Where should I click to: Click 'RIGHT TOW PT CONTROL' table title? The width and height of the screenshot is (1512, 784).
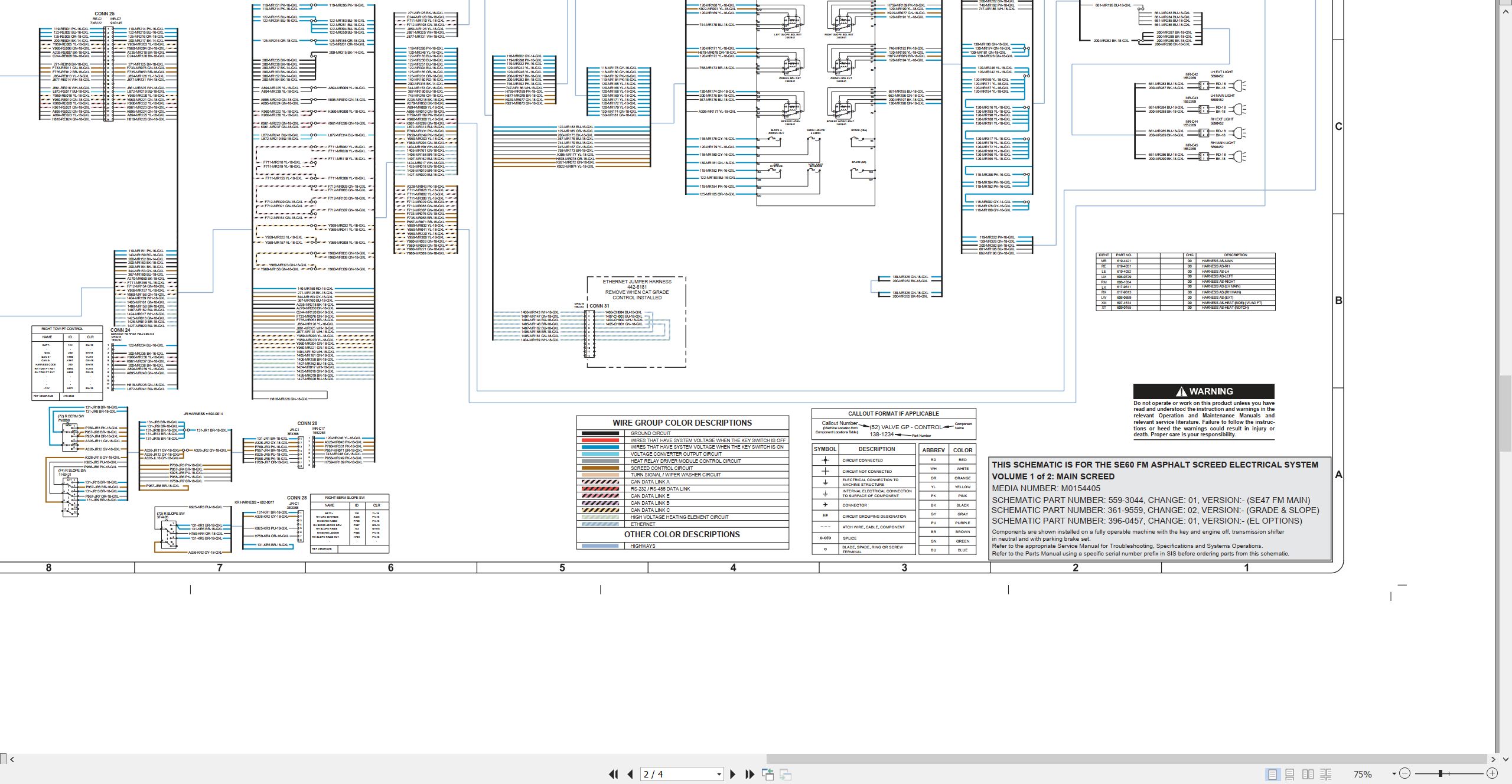(x=62, y=329)
